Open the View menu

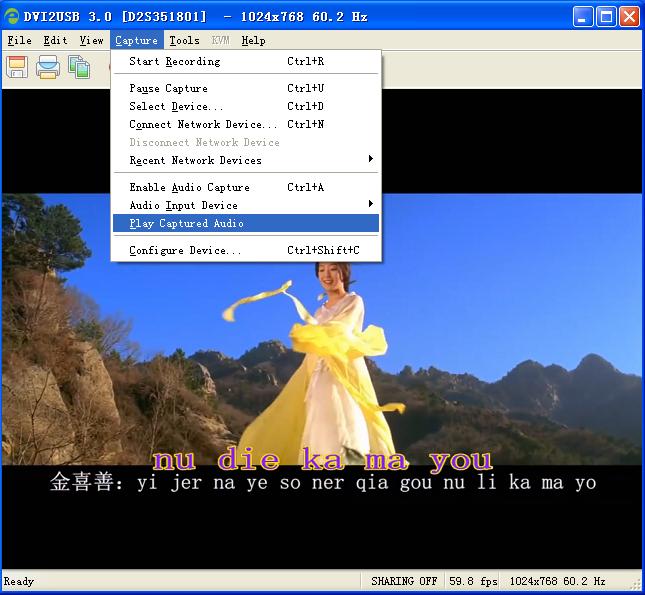point(91,41)
